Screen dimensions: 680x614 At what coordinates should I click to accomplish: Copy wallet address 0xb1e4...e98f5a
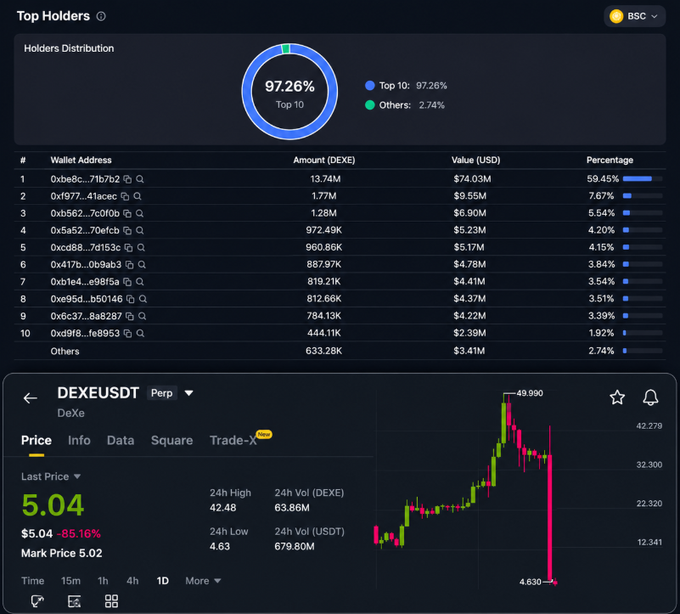[127, 282]
